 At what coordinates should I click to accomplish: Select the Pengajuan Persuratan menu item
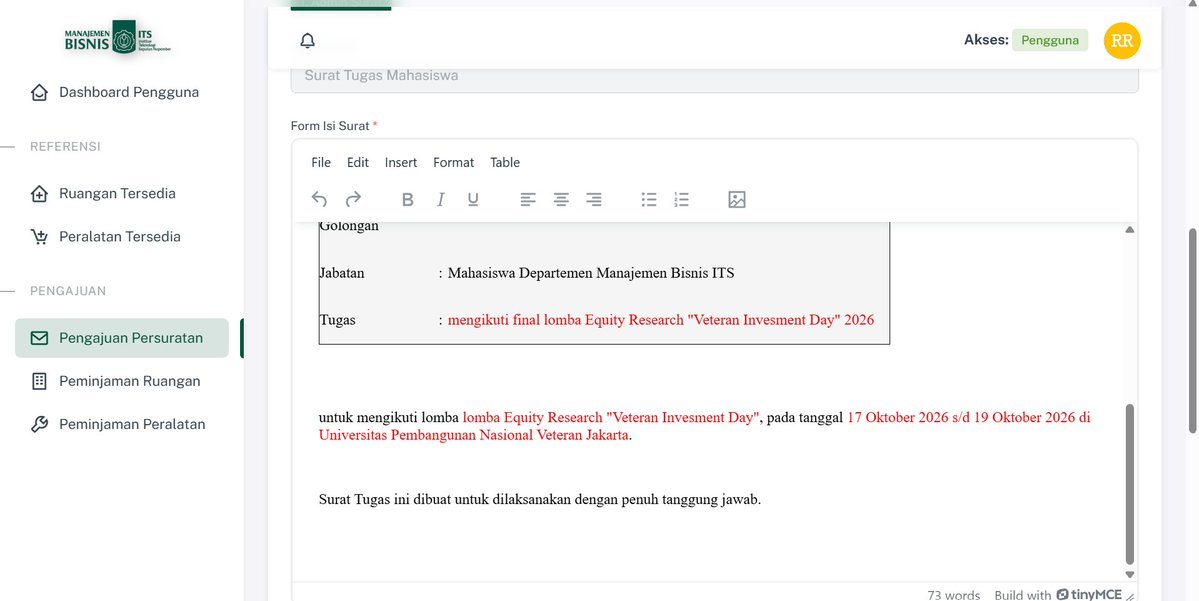pyautogui.click(x=122, y=338)
